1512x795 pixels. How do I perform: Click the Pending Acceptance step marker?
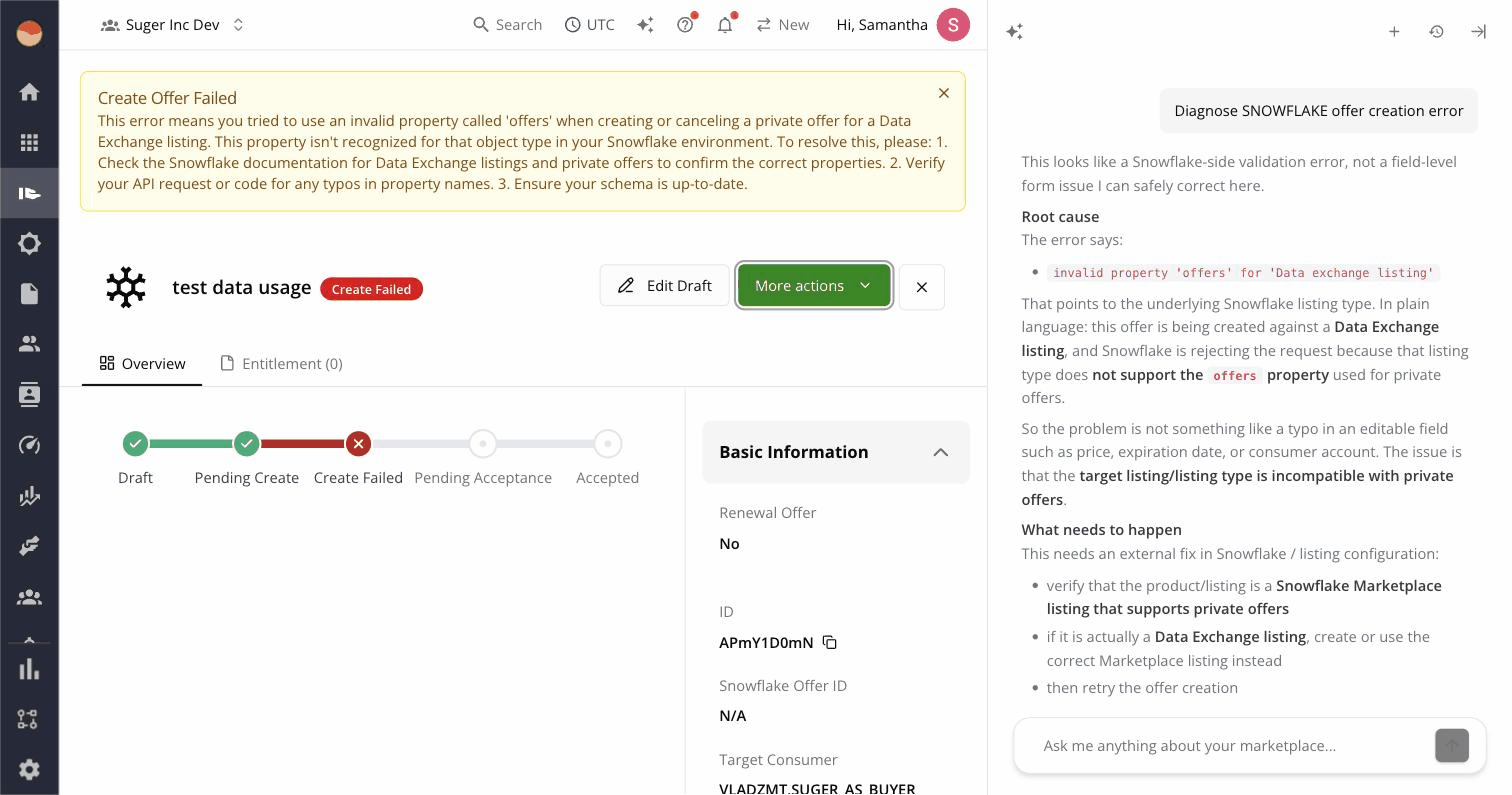483,443
